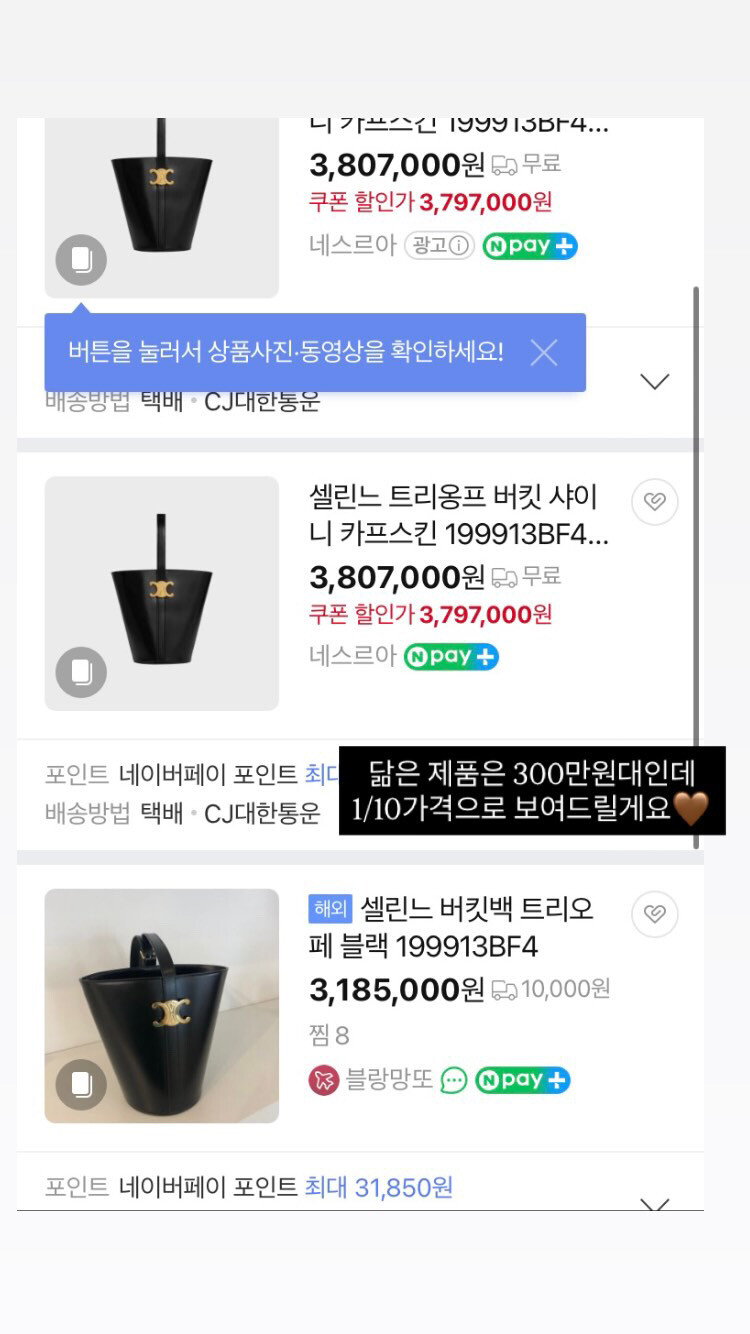Tap gallery icon on third bag thumbnail
The height and width of the screenshot is (1334, 750).
81,1085
